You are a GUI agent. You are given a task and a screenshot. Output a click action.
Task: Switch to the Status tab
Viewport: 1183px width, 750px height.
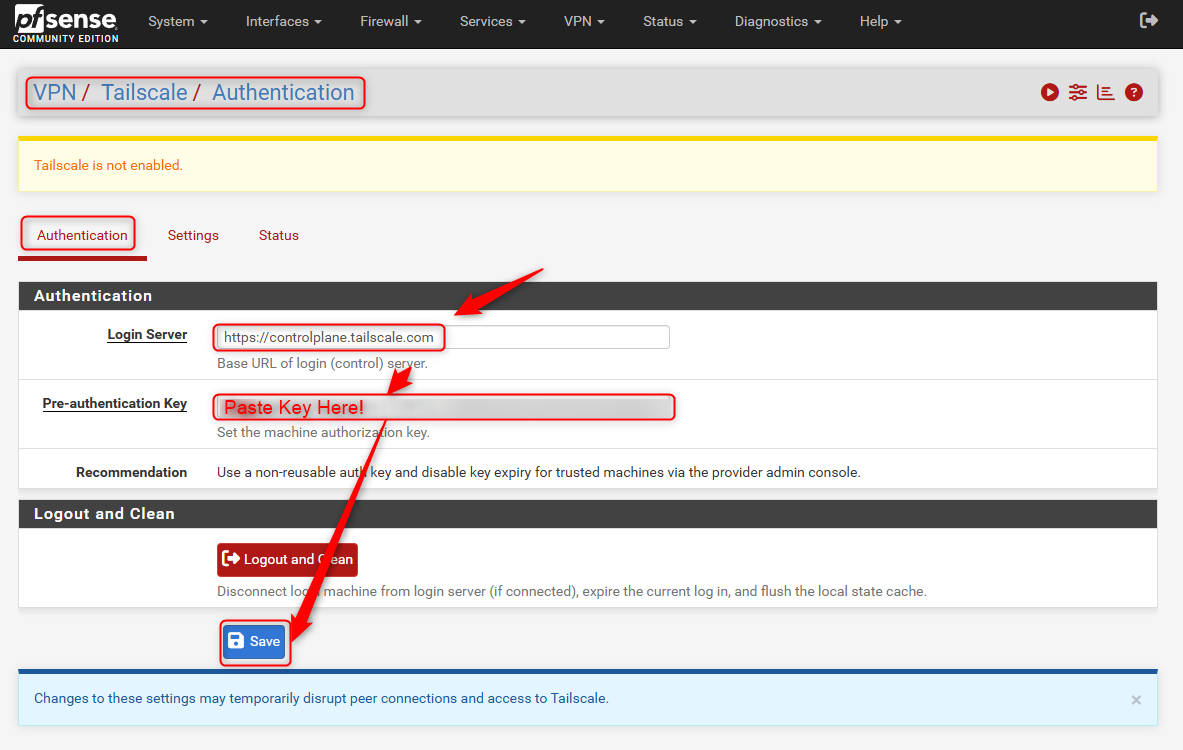point(278,235)
